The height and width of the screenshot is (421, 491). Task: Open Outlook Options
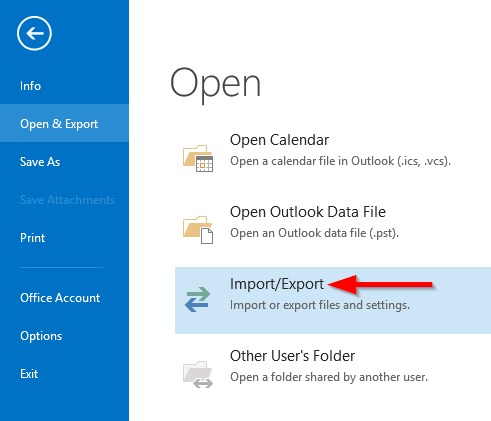(41, 336)
